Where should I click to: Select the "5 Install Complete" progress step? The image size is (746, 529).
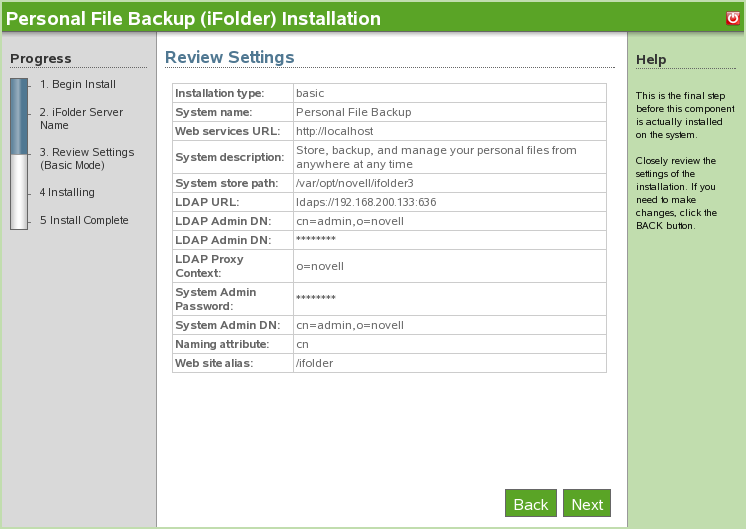84,220
